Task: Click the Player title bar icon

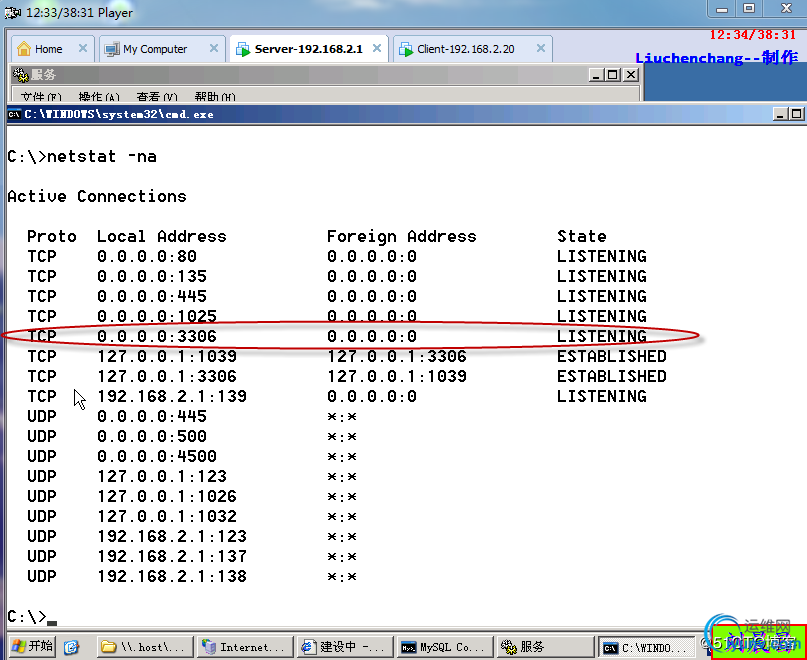Action: (13, 12)
